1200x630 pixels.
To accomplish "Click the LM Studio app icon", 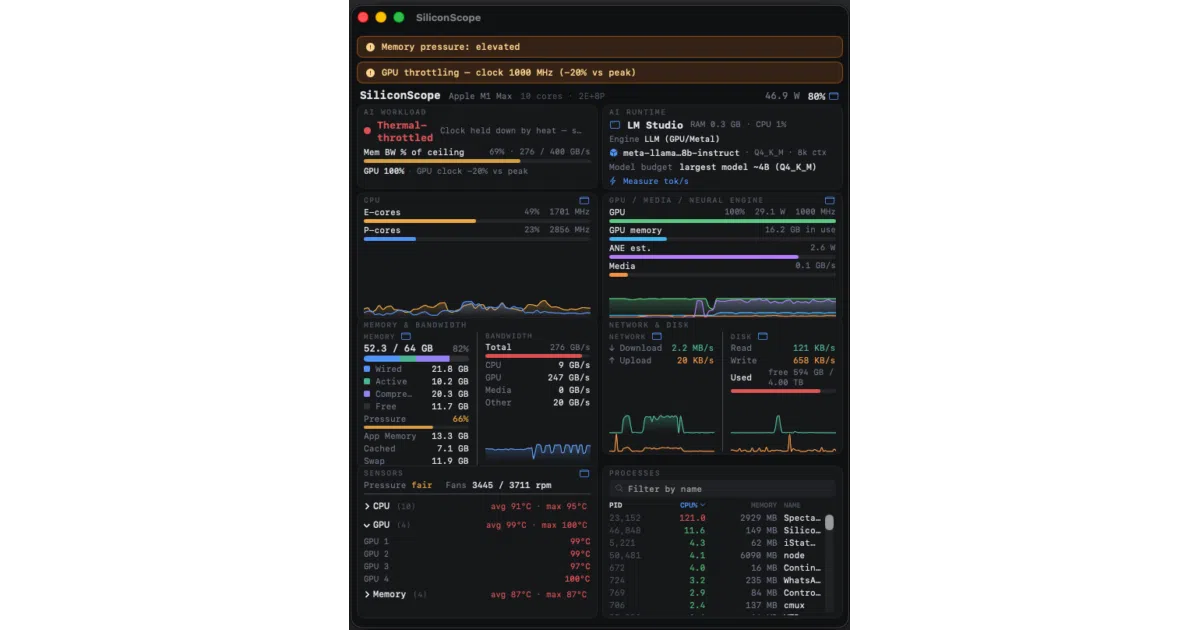I will pyautogui.click(x=615, y=125).
